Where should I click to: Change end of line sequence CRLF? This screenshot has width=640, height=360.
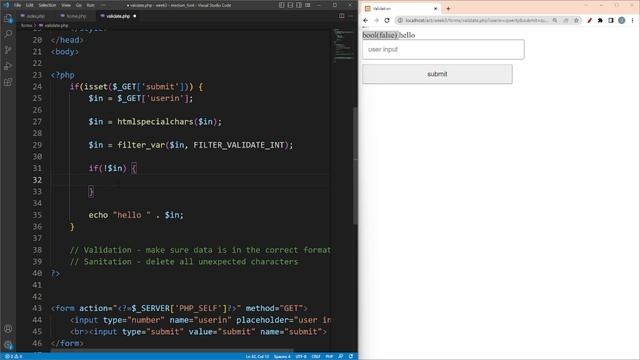(x=316, y=356)
